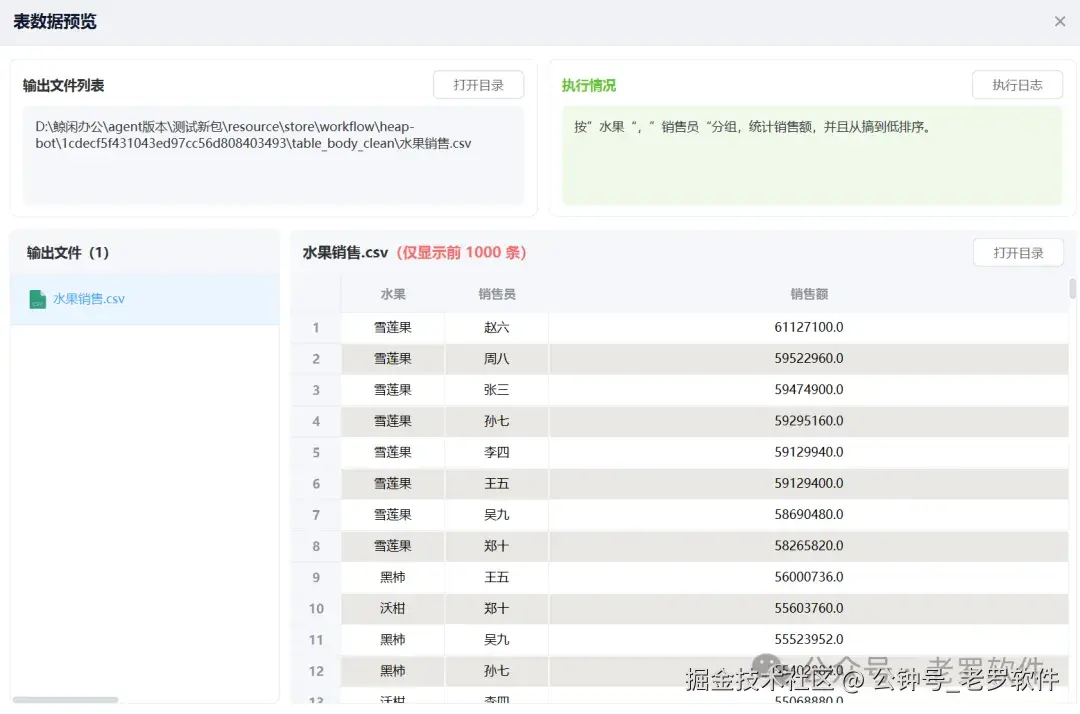Select sales cell 55603760.0
The image size is (1080, 714).
[809, 609]
